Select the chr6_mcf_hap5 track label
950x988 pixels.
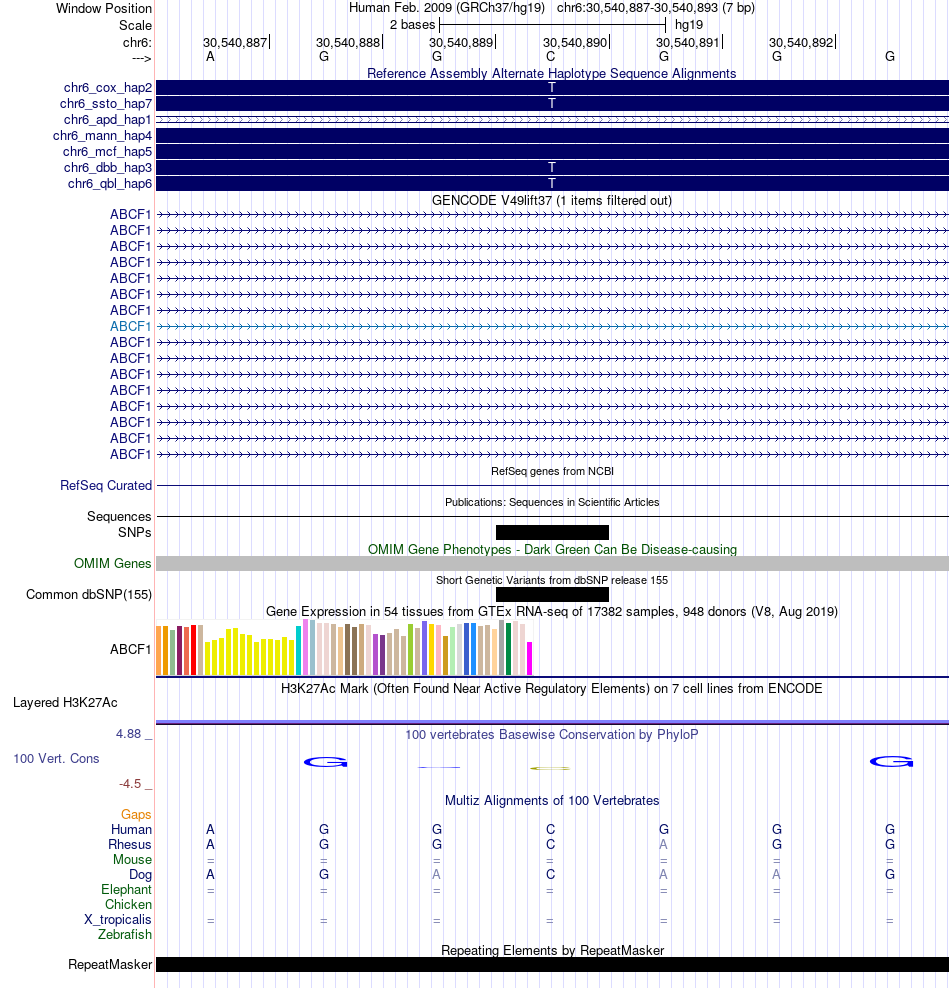click(x=107, y=152)
